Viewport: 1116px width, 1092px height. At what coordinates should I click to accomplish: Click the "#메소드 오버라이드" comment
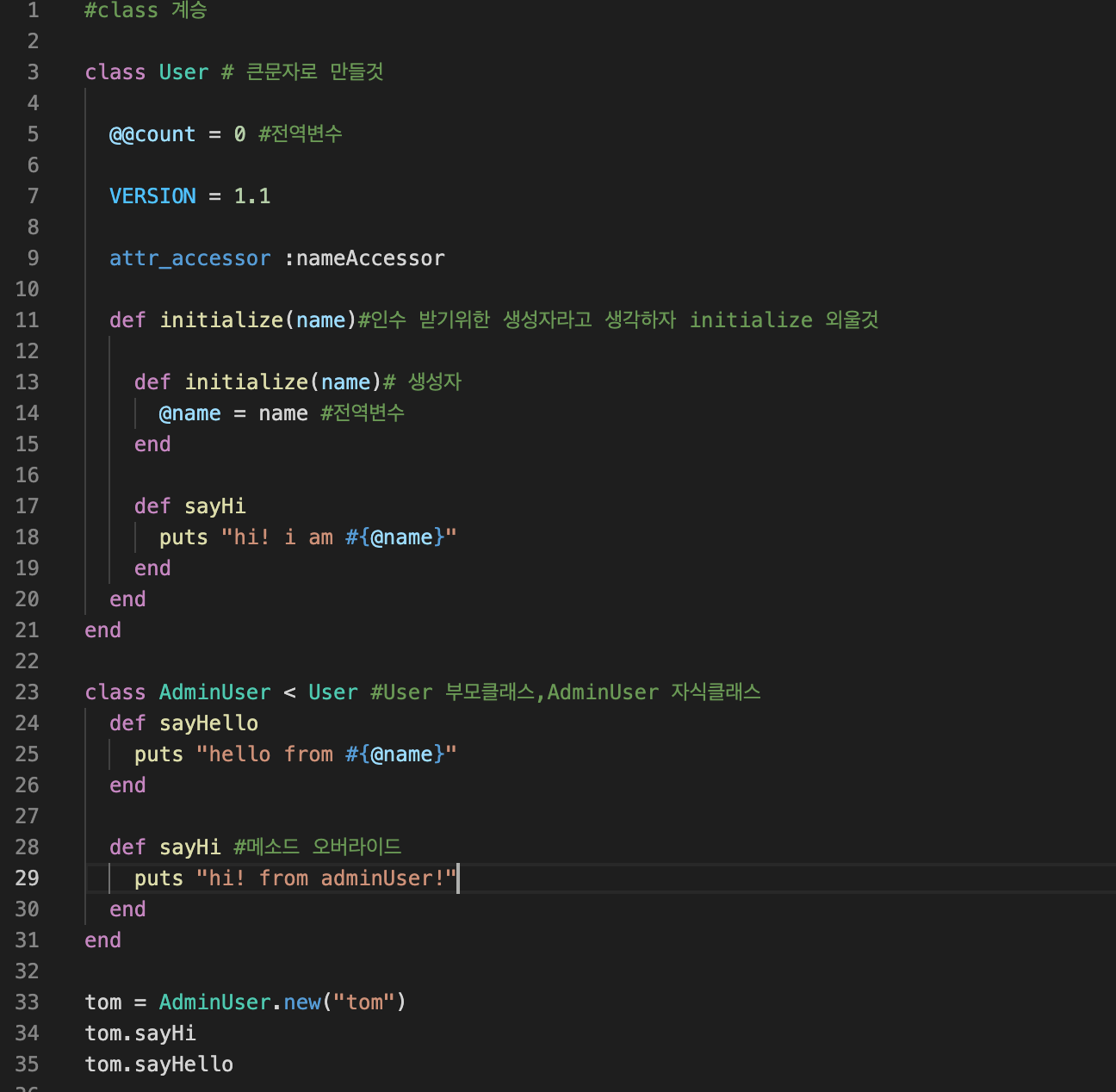coord(318,847)
